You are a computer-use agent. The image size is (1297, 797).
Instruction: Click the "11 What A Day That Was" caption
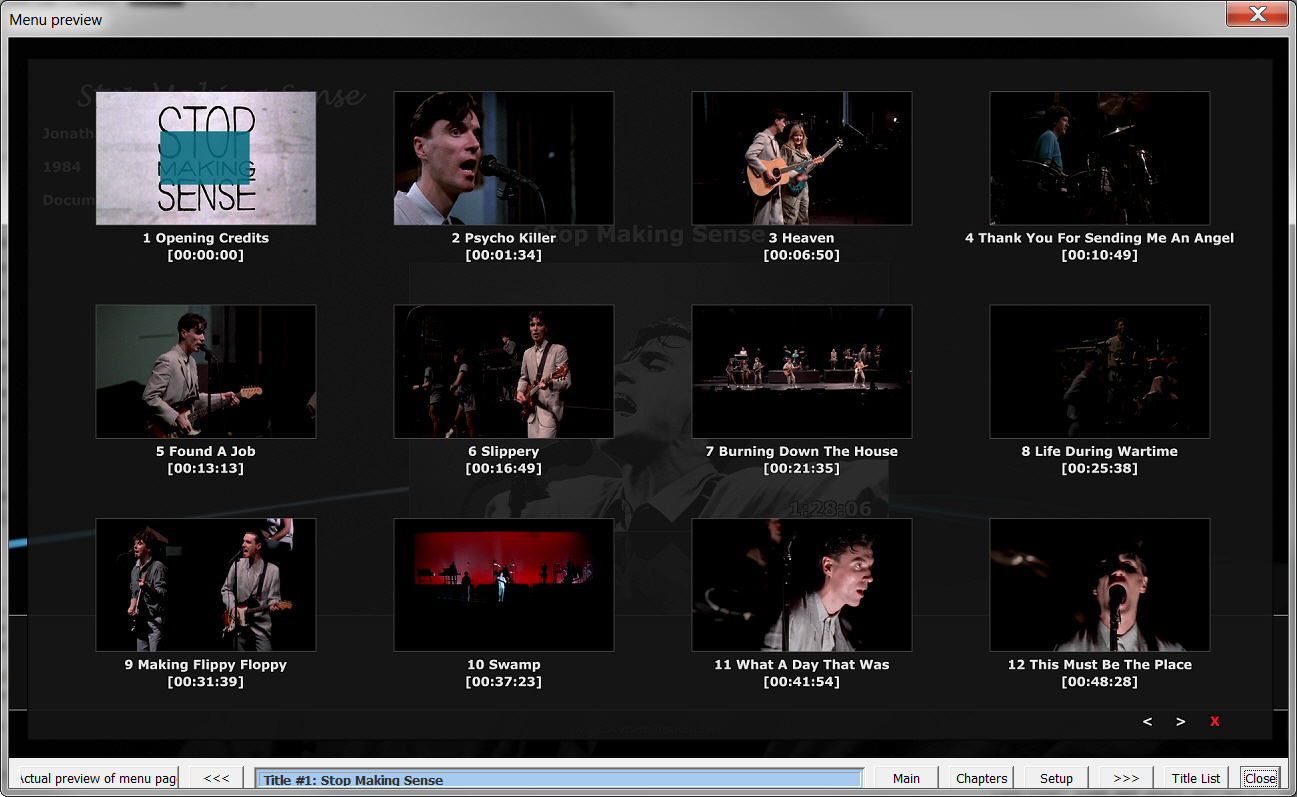[802, 664]
